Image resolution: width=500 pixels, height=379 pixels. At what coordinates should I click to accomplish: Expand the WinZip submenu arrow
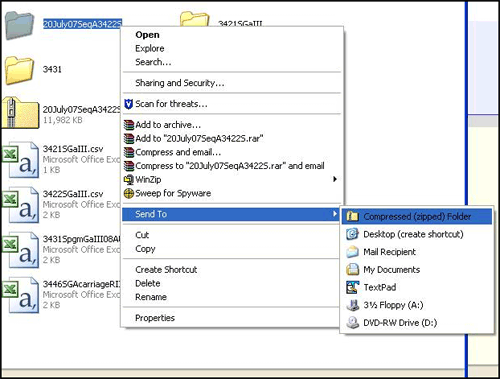tap(335, 179)
